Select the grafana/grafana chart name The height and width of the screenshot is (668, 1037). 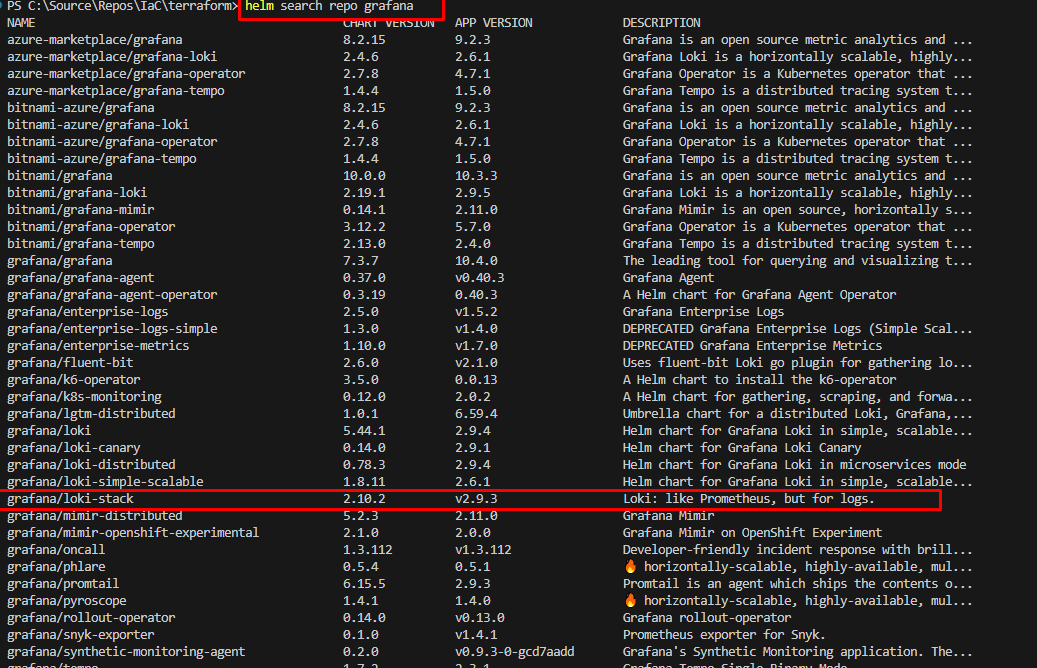(60, 261)
